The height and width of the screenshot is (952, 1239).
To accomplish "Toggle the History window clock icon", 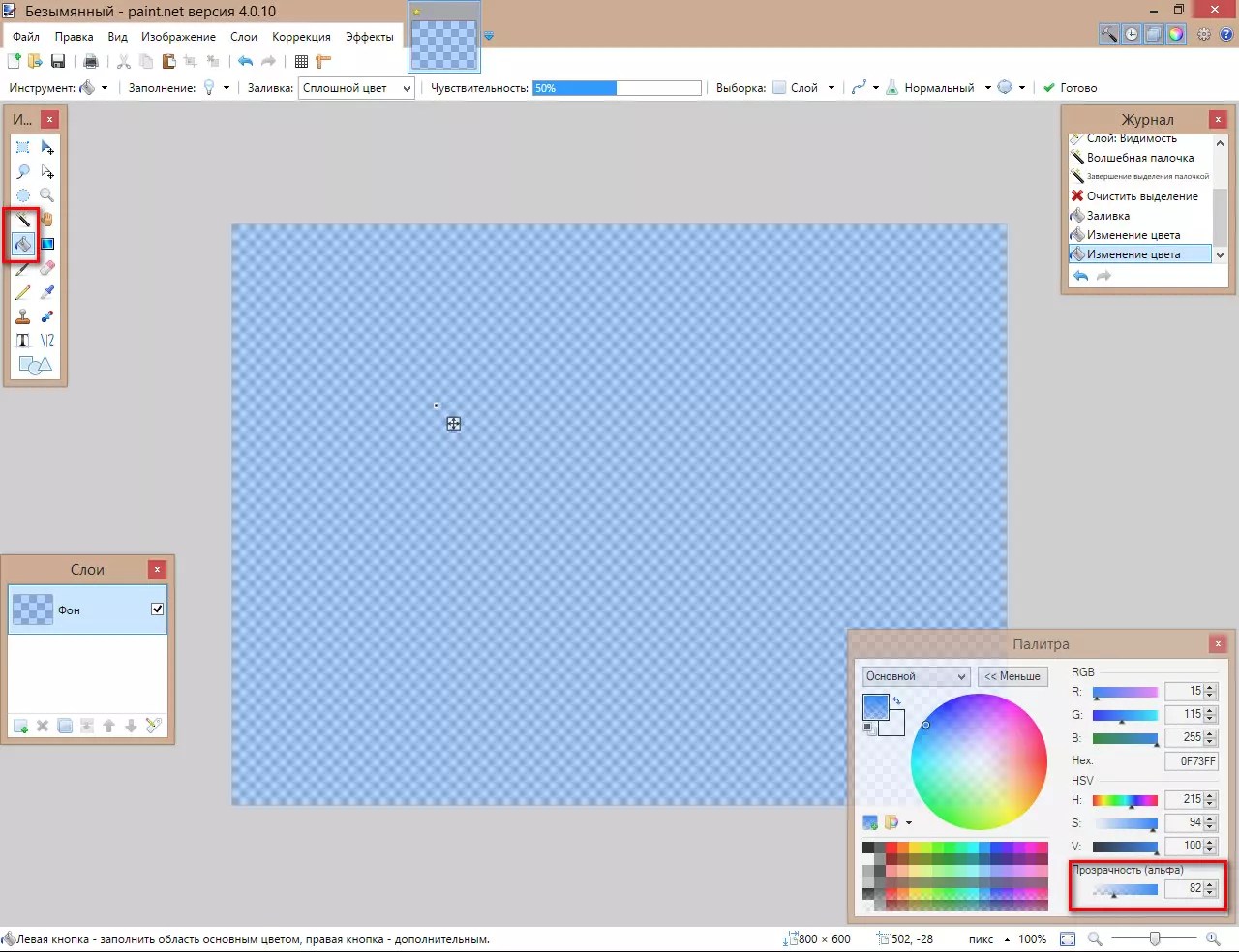I will coord(1132,34).
